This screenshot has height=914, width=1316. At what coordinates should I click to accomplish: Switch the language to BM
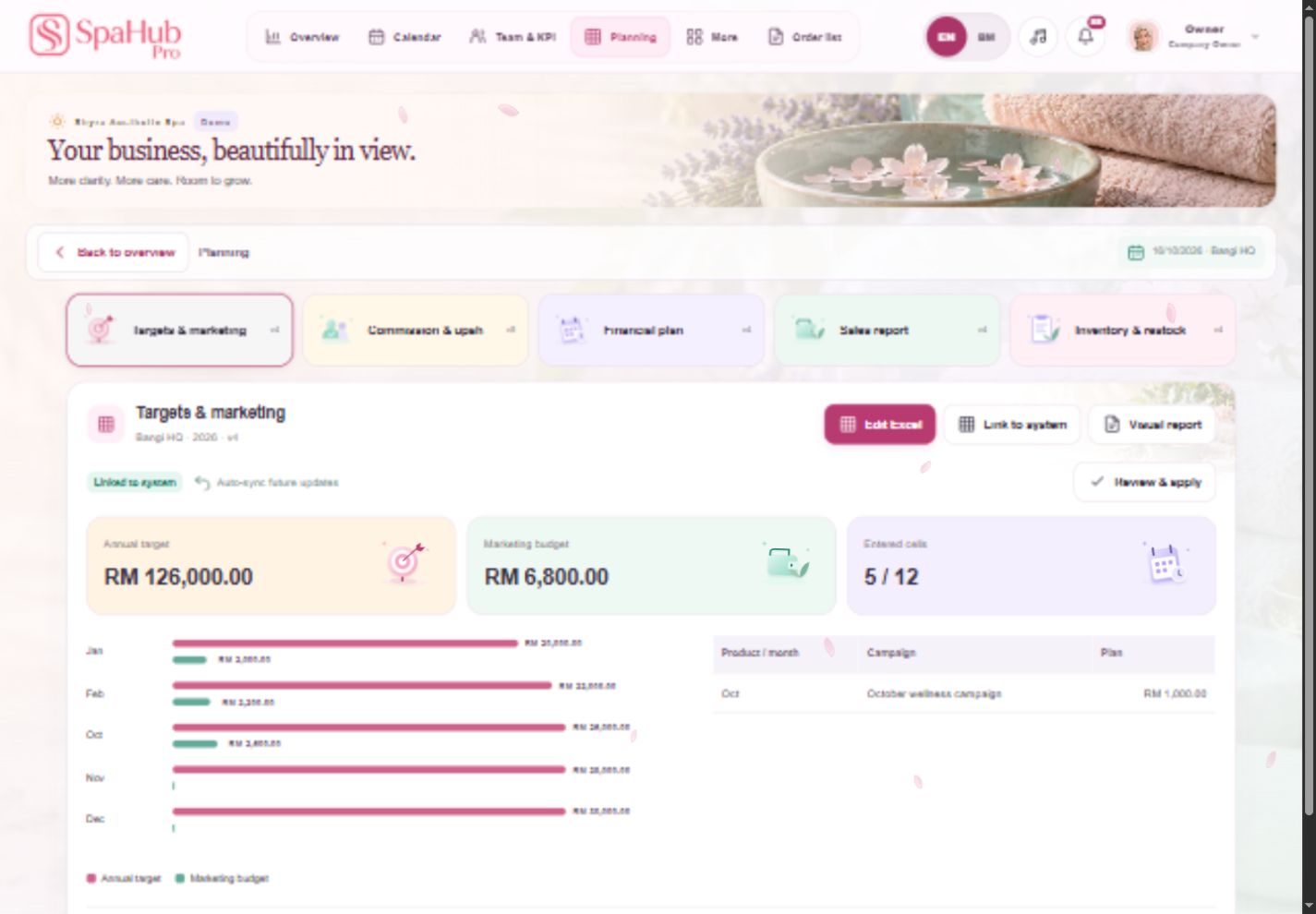point(986,37)
